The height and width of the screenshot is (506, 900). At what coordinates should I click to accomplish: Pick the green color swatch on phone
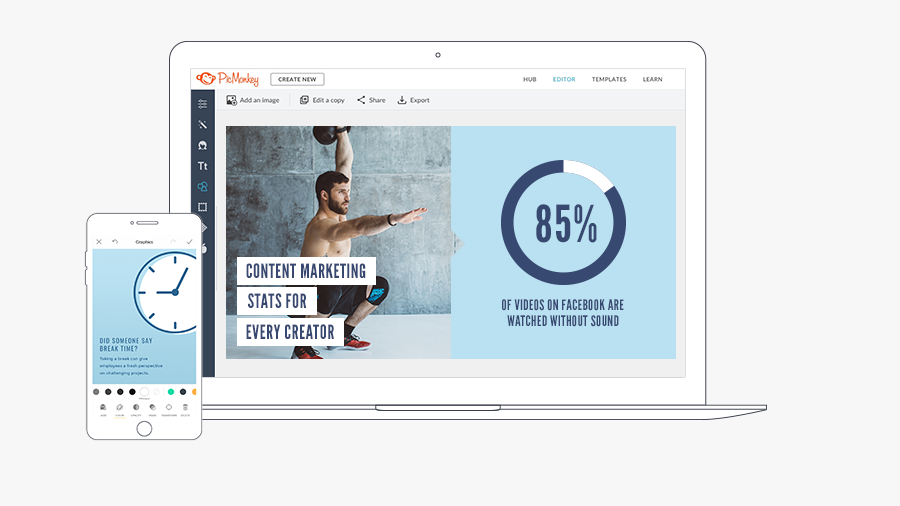point(170,392)
